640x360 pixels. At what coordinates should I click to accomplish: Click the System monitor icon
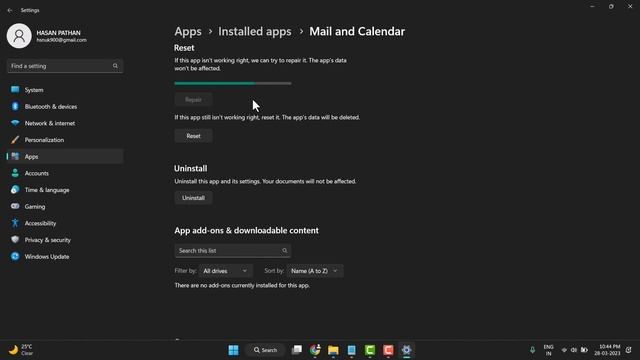15,89
